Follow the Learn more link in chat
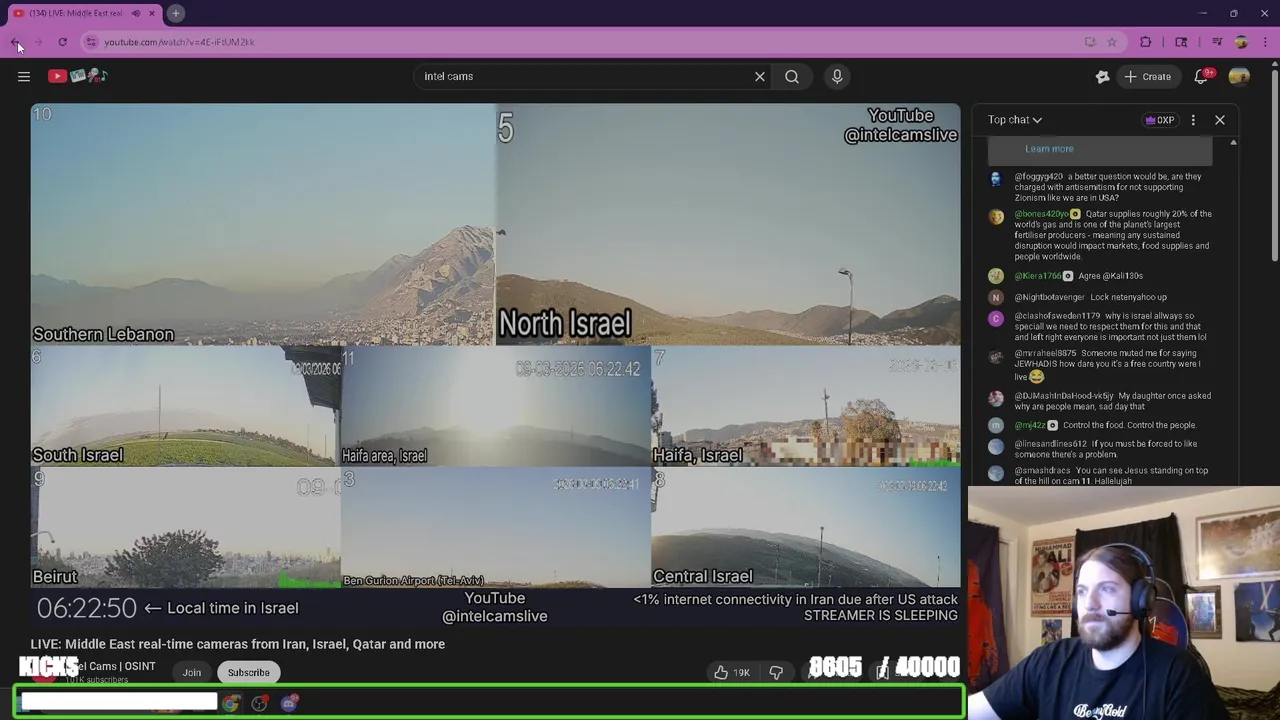 (x=1049, y=149)
